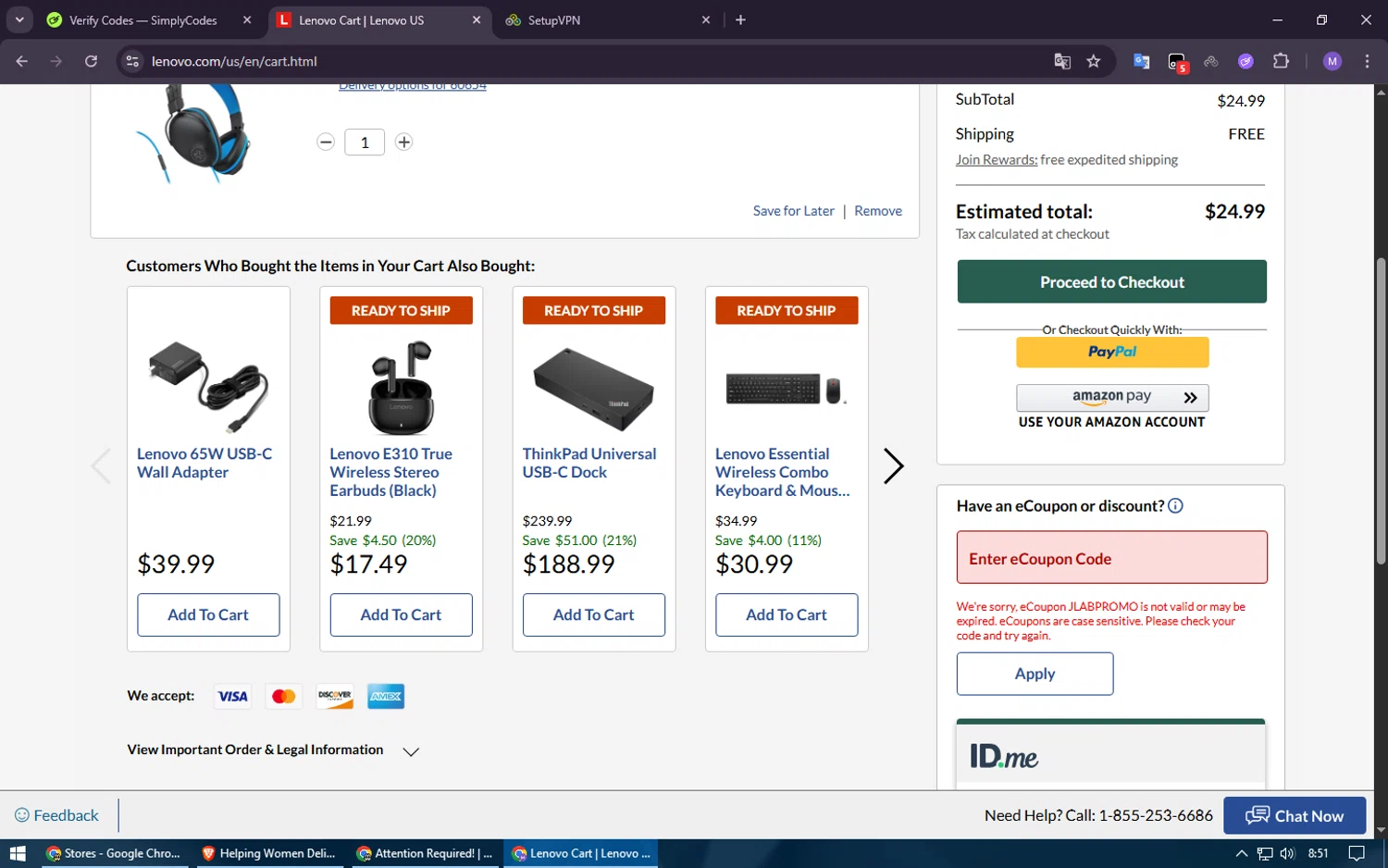Click the Visa card icon
Viewport: 1388px width, 868px height.
232,696
